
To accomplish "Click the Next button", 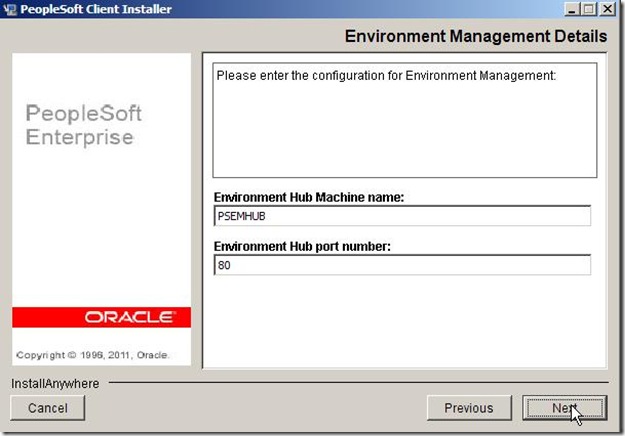I will pyautogui.click(x=563, y=408).
